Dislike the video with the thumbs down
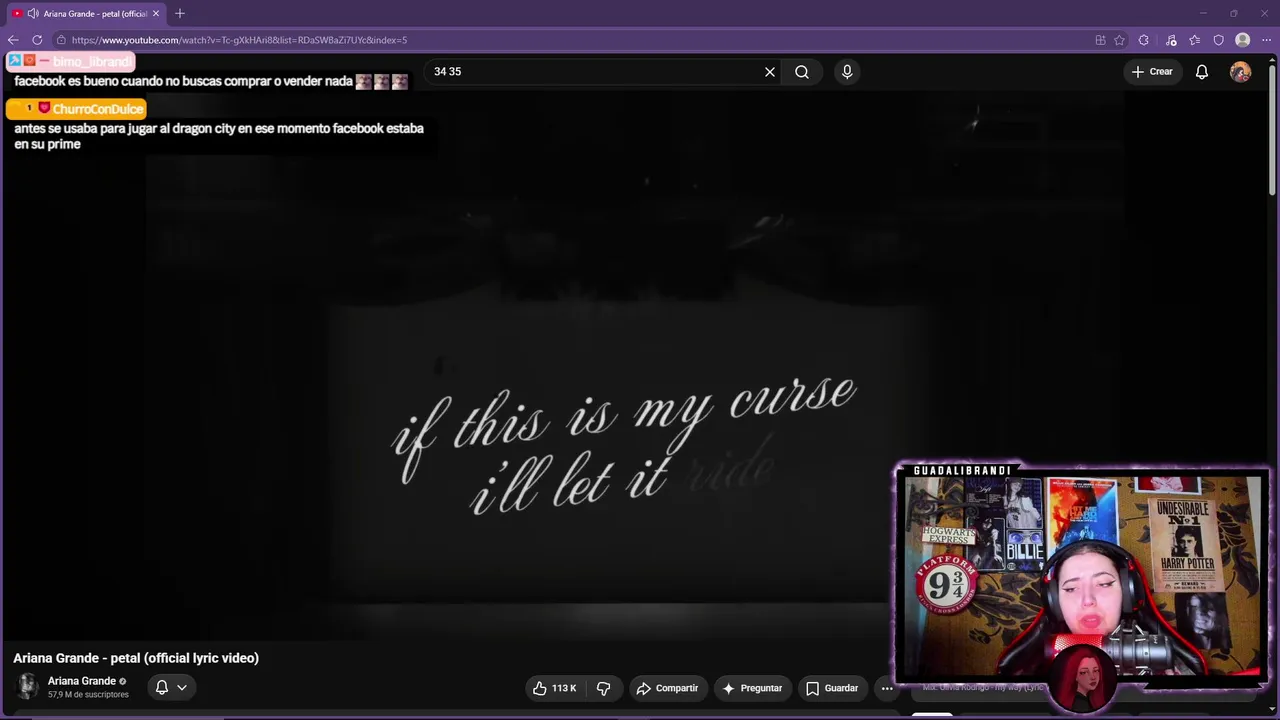Screen dimensions: 1280x720 point(603,688)
